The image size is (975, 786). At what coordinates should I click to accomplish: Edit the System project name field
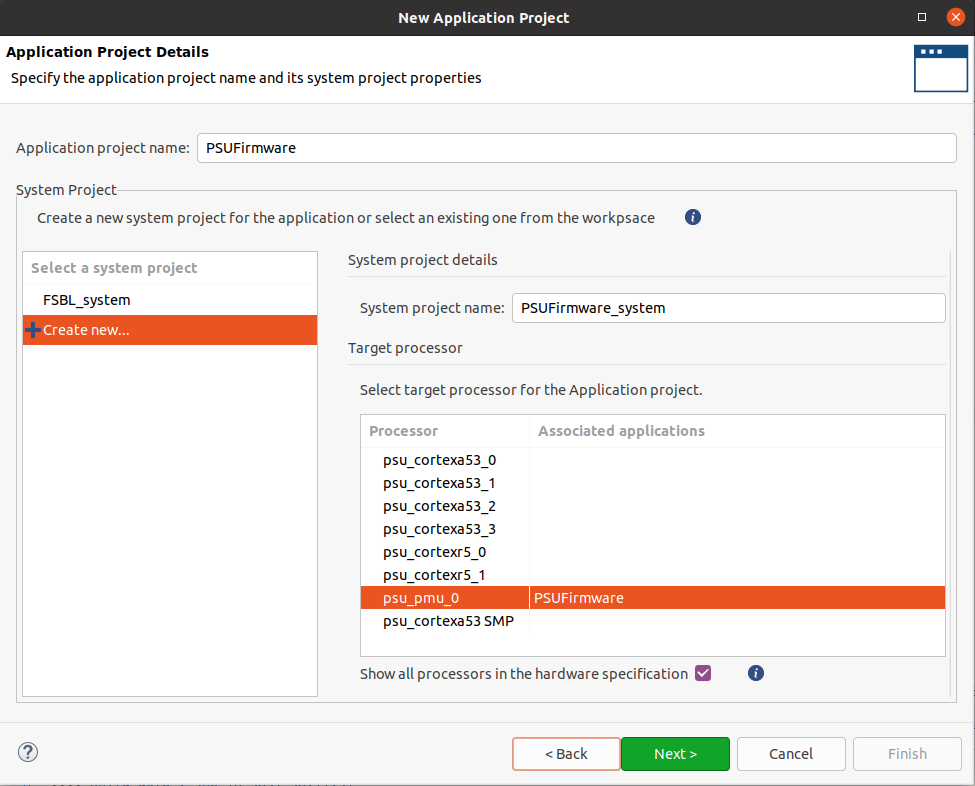(x=728, y=307)
